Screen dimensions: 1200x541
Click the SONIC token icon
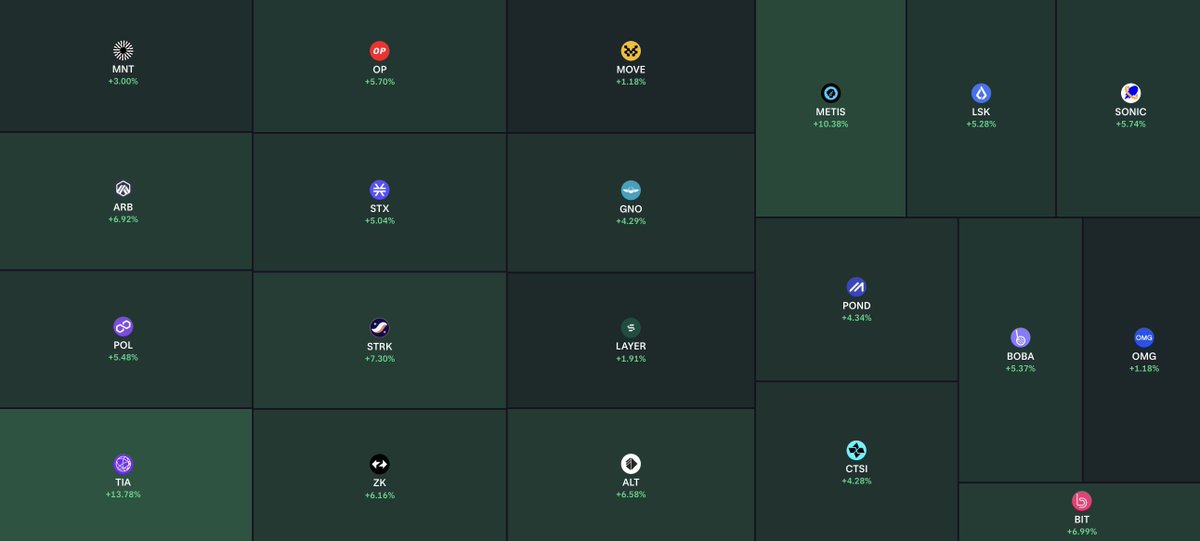point(1131,93)
